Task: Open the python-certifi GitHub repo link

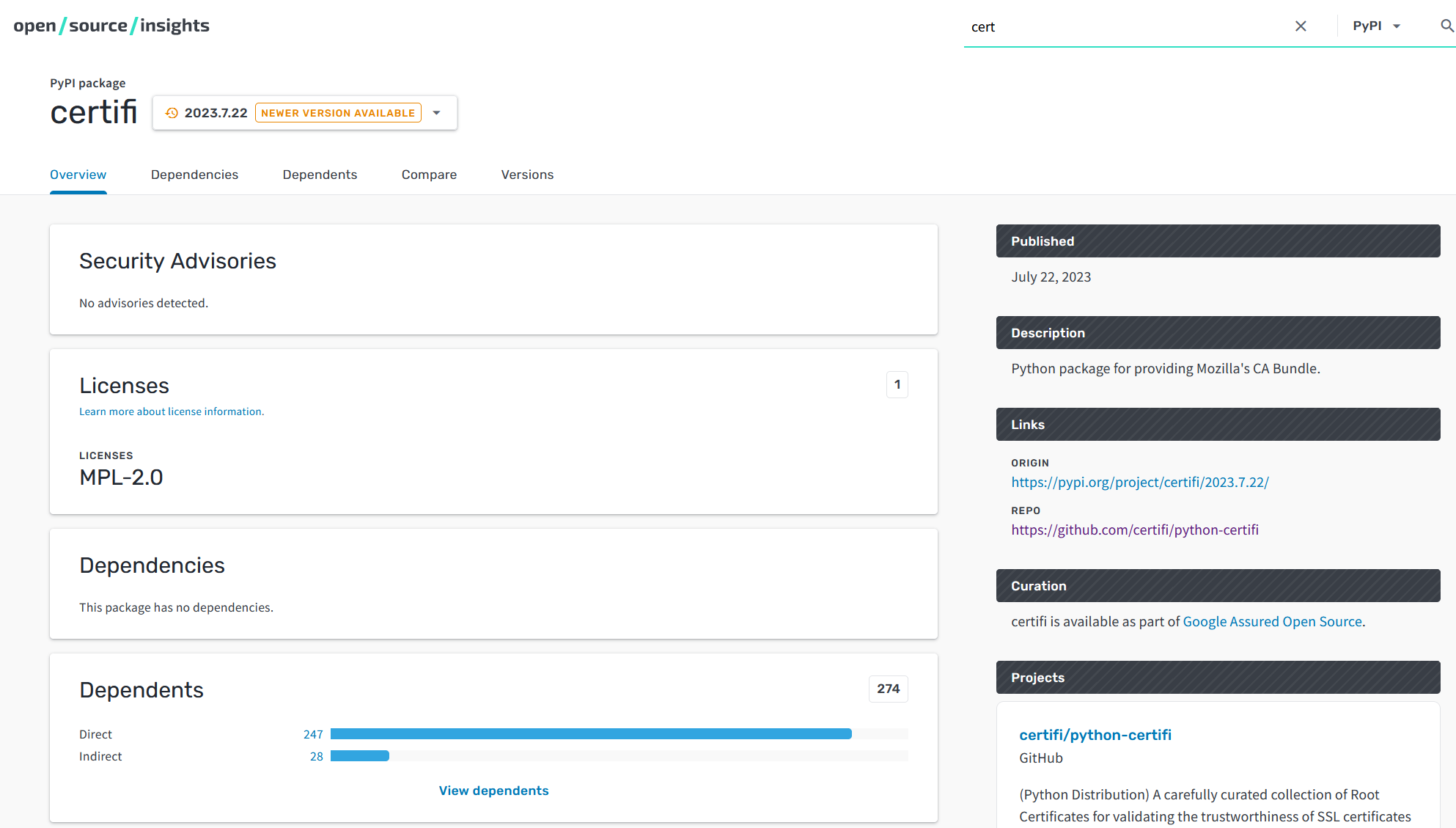Action: (x=1135, y=530)
